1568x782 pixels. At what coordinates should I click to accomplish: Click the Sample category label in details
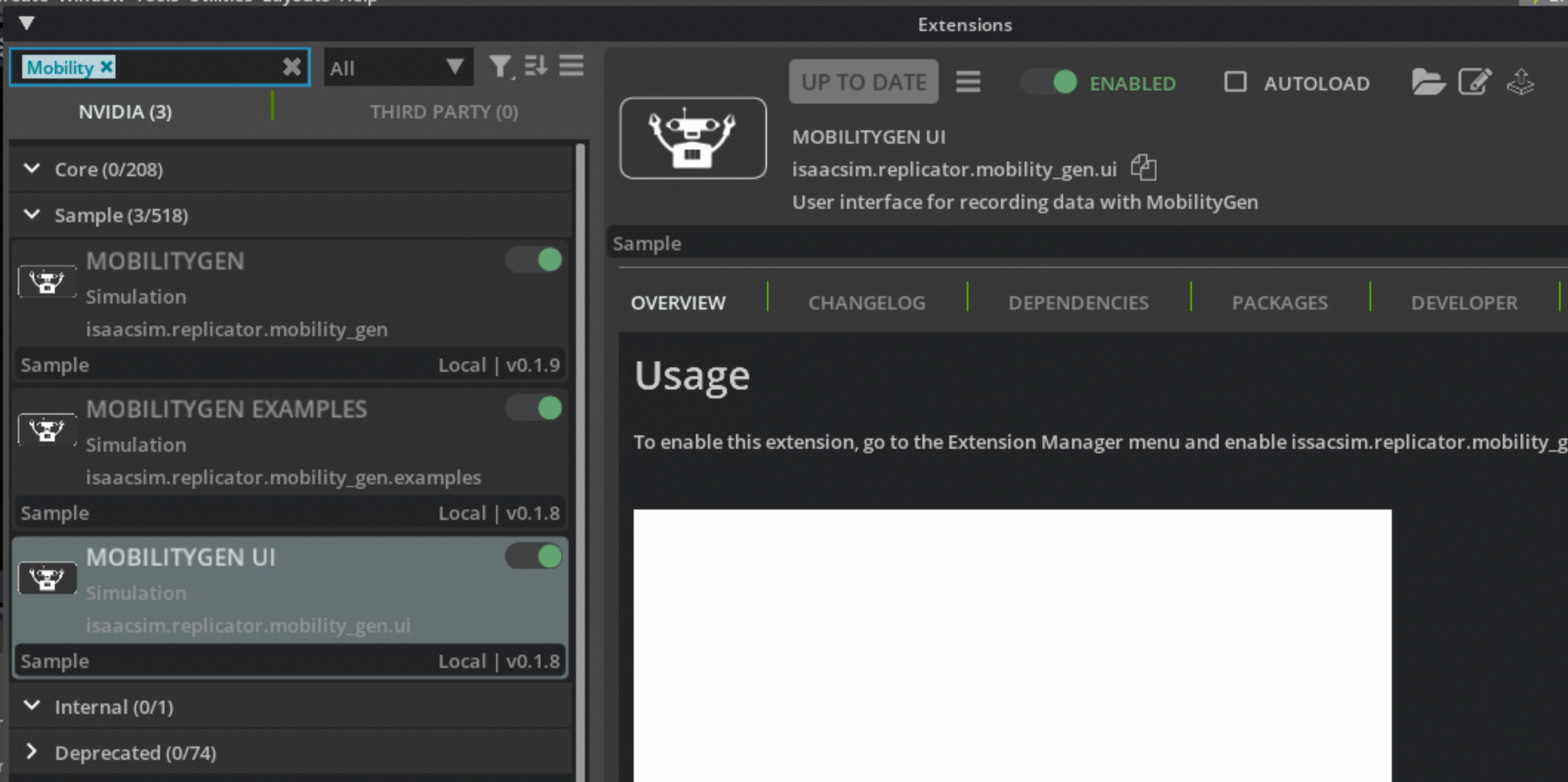coord(647,244)
